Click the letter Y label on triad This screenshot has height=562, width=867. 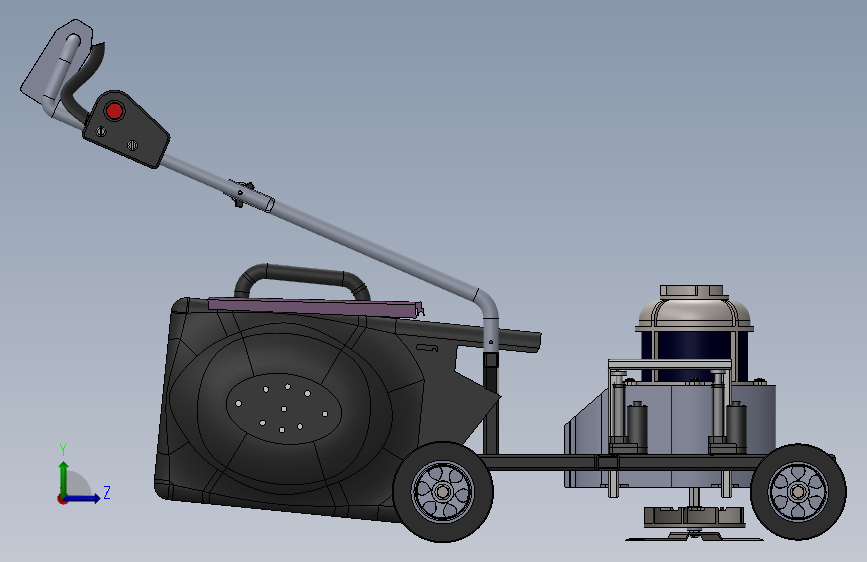click(x=63, y=450)
